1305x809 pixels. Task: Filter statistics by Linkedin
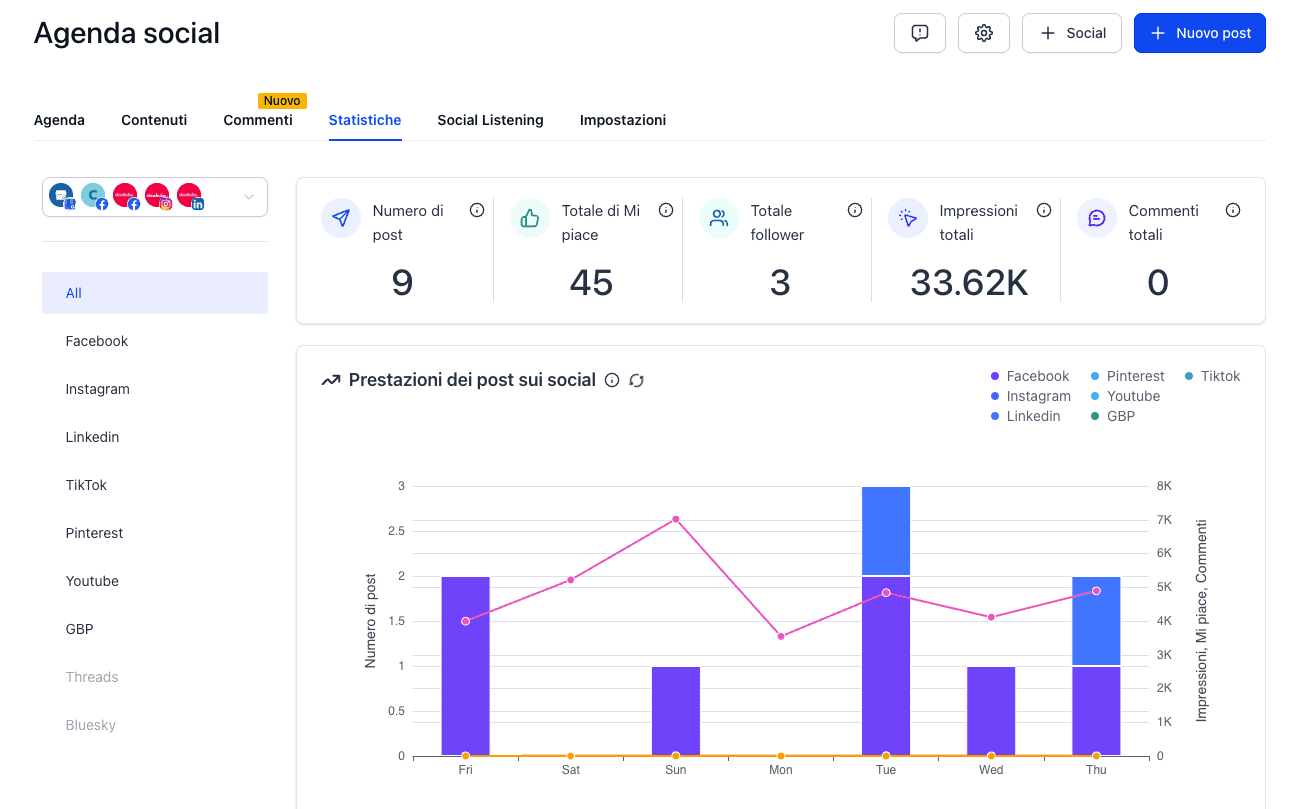155,437
